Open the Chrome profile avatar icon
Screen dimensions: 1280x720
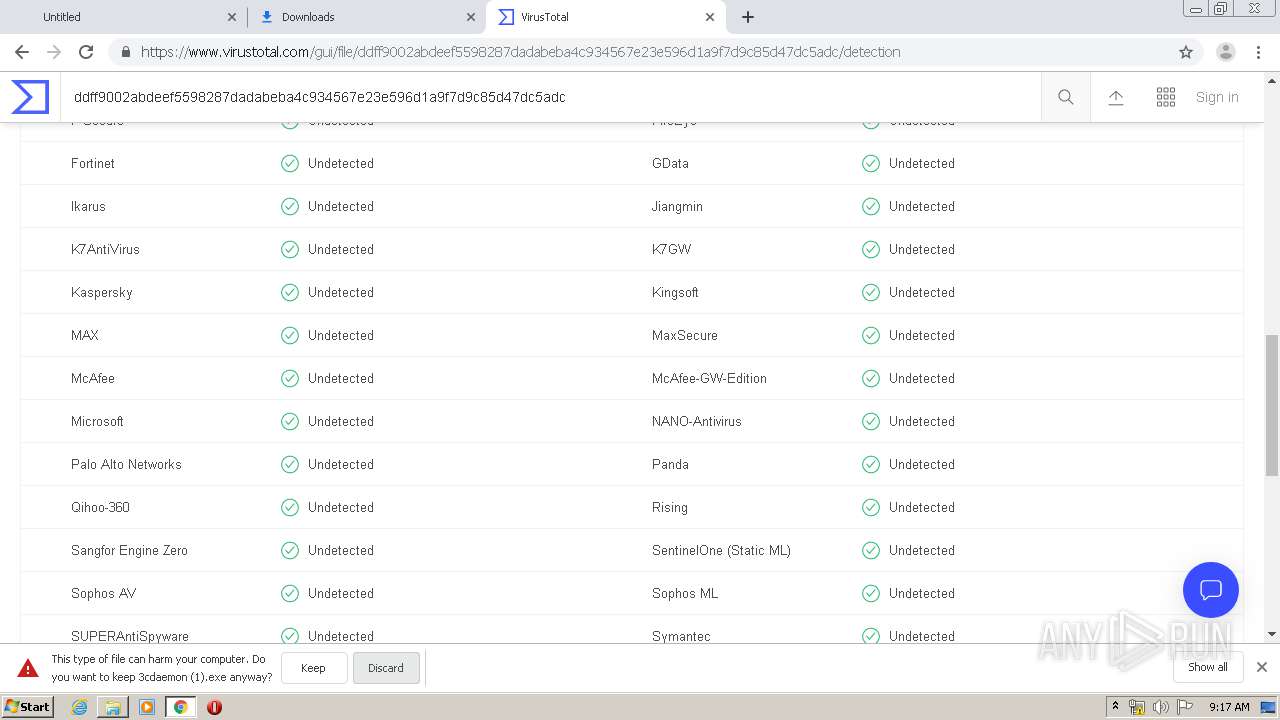(x=1226, y=52)
